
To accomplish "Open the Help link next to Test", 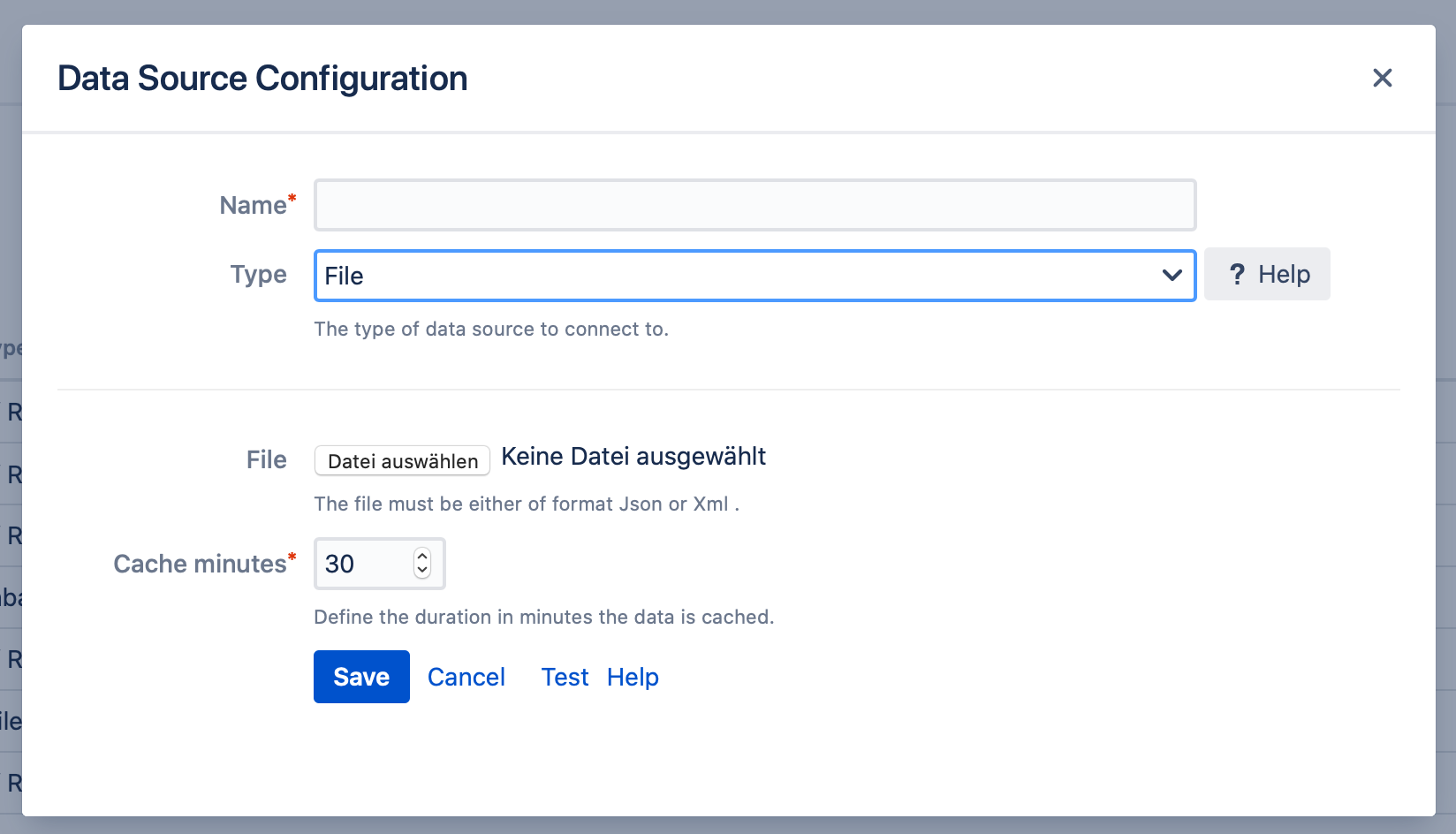I will coord(633,677).
